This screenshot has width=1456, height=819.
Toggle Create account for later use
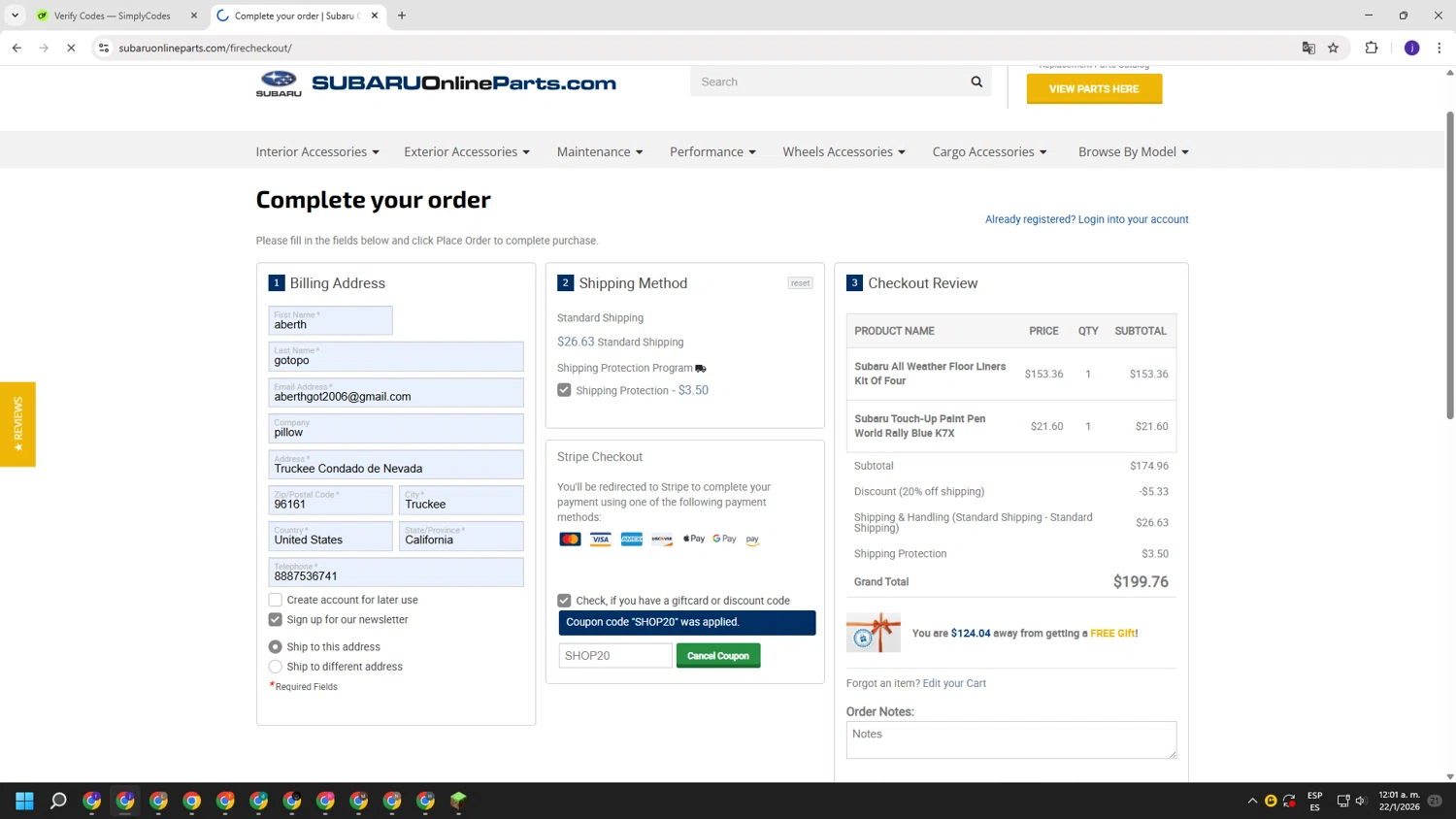pos(276,600)
